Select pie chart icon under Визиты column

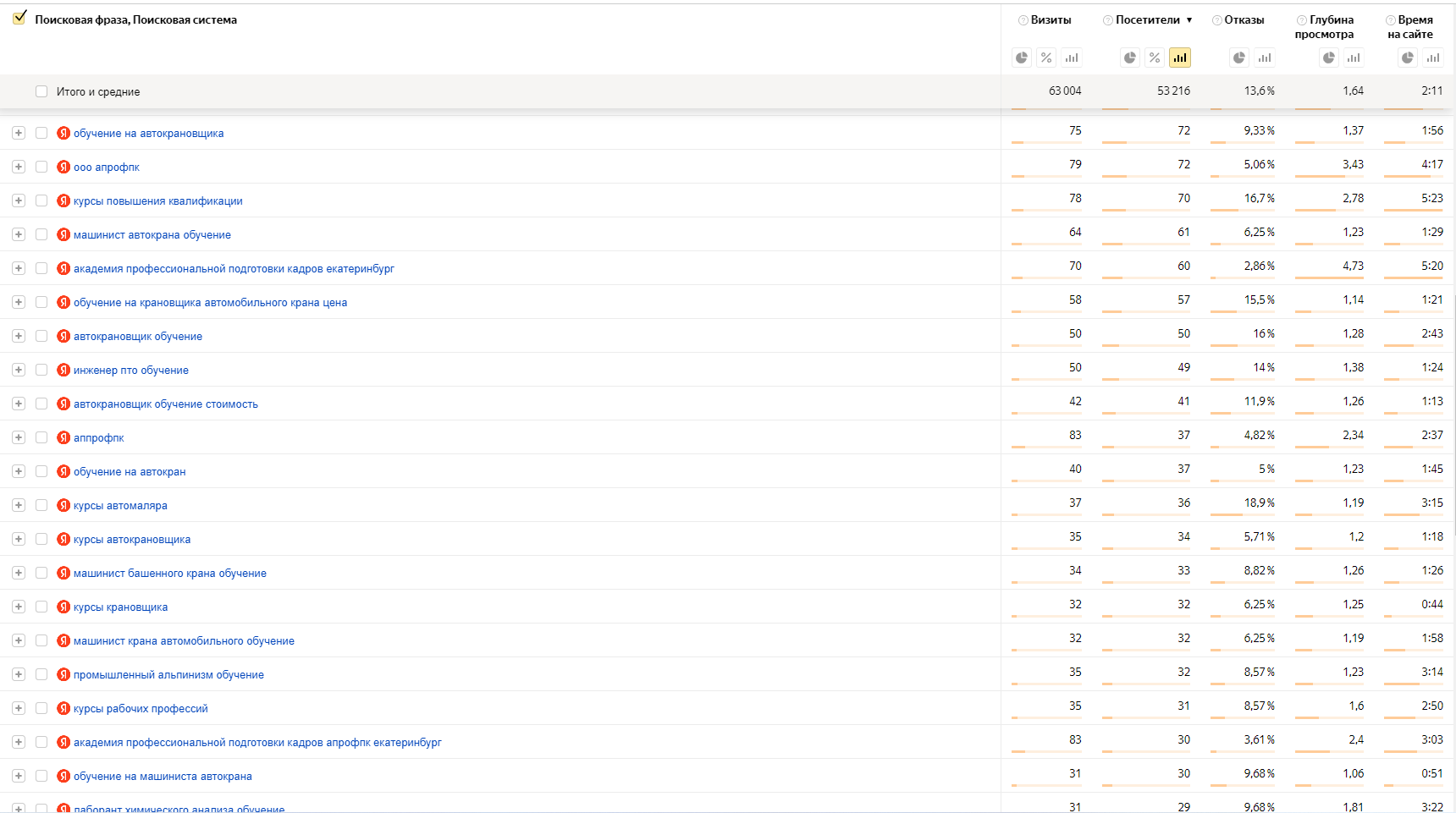point(1022,58)
